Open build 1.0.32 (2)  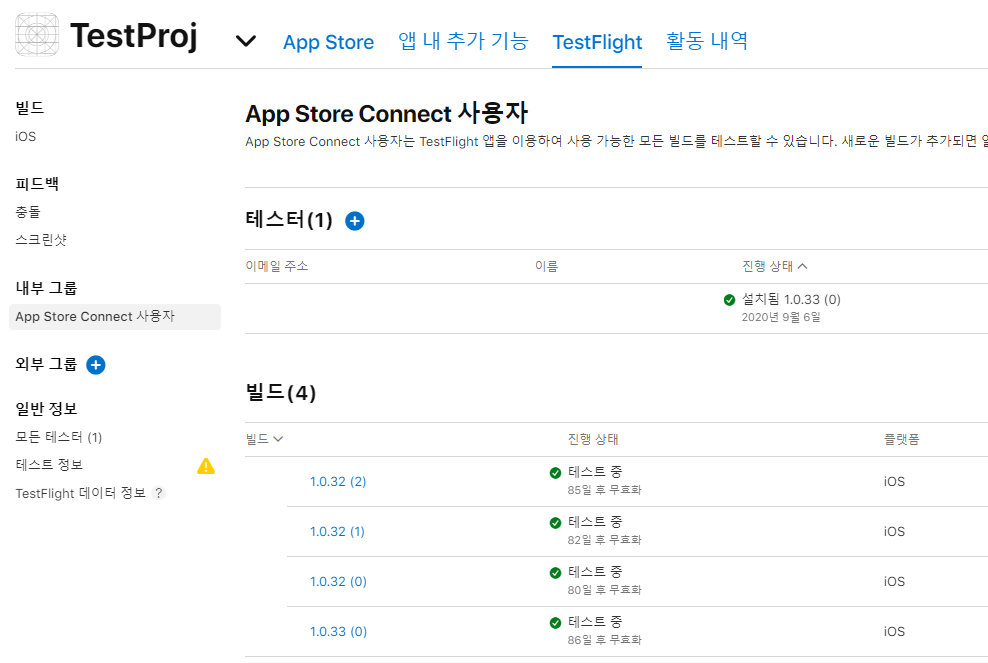(x=338, y=481)
